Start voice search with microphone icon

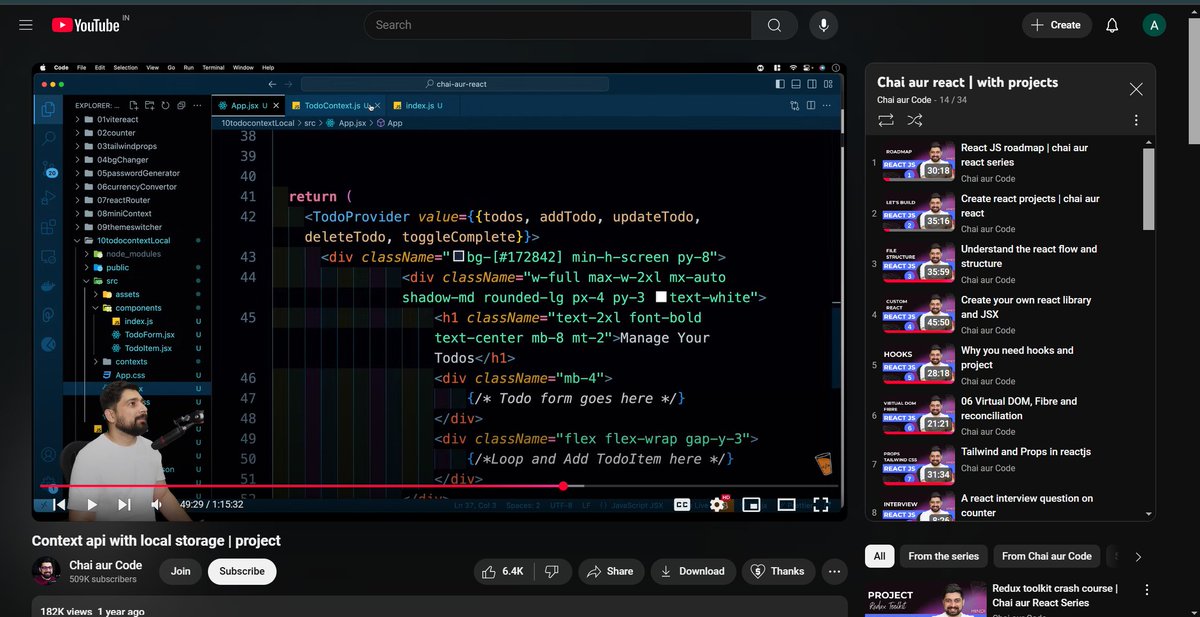point(824,25)
